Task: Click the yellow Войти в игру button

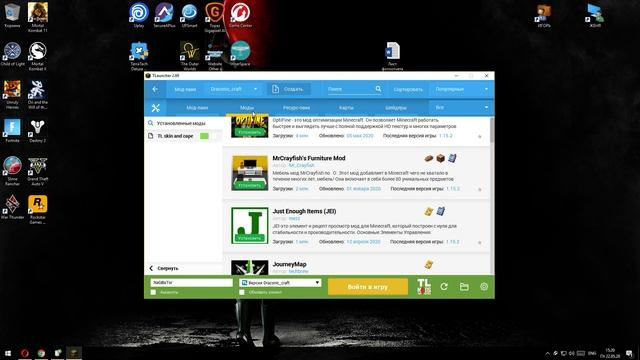Action: pyautogui.click(x=368, y=287)
